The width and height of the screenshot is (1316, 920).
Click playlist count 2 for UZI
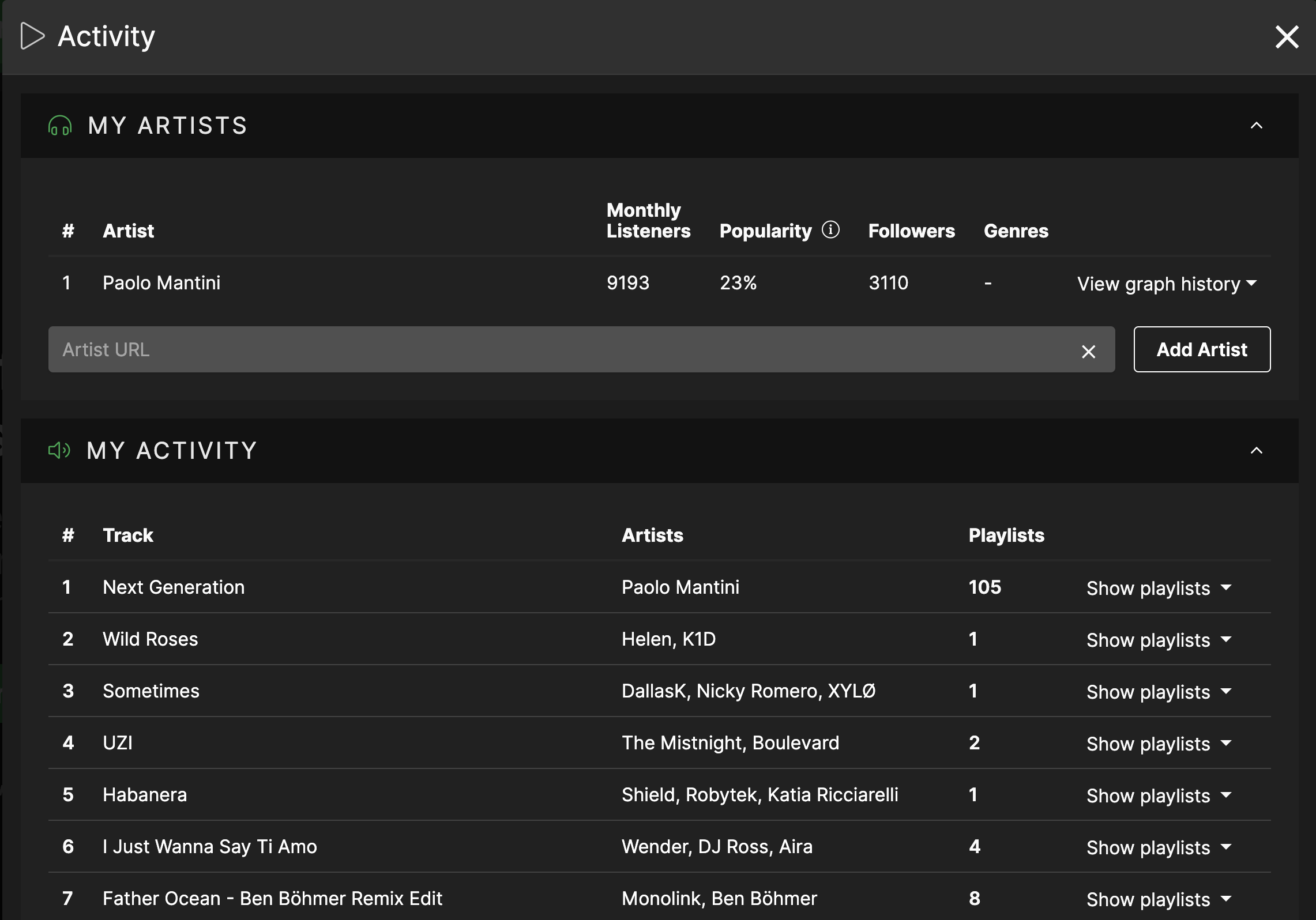[x=974, y=743]
